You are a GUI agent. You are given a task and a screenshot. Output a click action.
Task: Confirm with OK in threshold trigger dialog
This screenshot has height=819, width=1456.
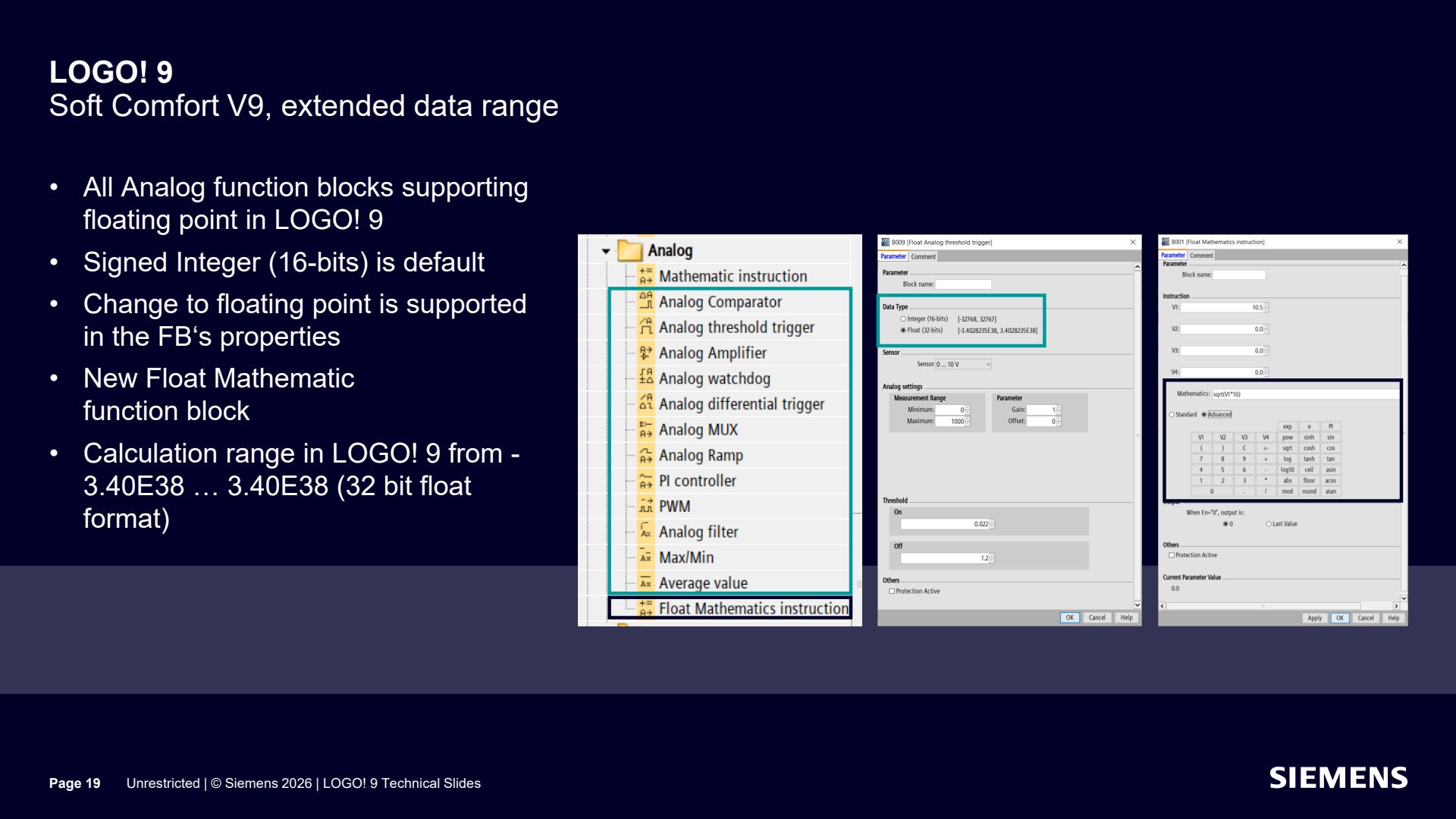[x=1070, y=618]
